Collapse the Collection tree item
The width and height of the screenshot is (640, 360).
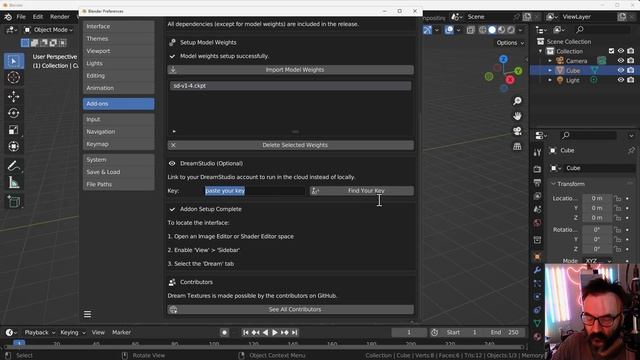[541, 51]
